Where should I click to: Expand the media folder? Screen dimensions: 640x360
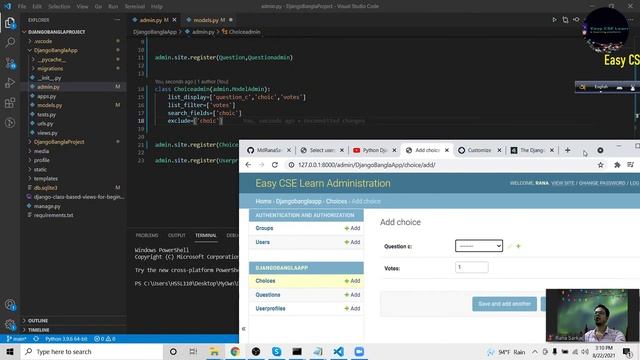click(x=41, y=151)
